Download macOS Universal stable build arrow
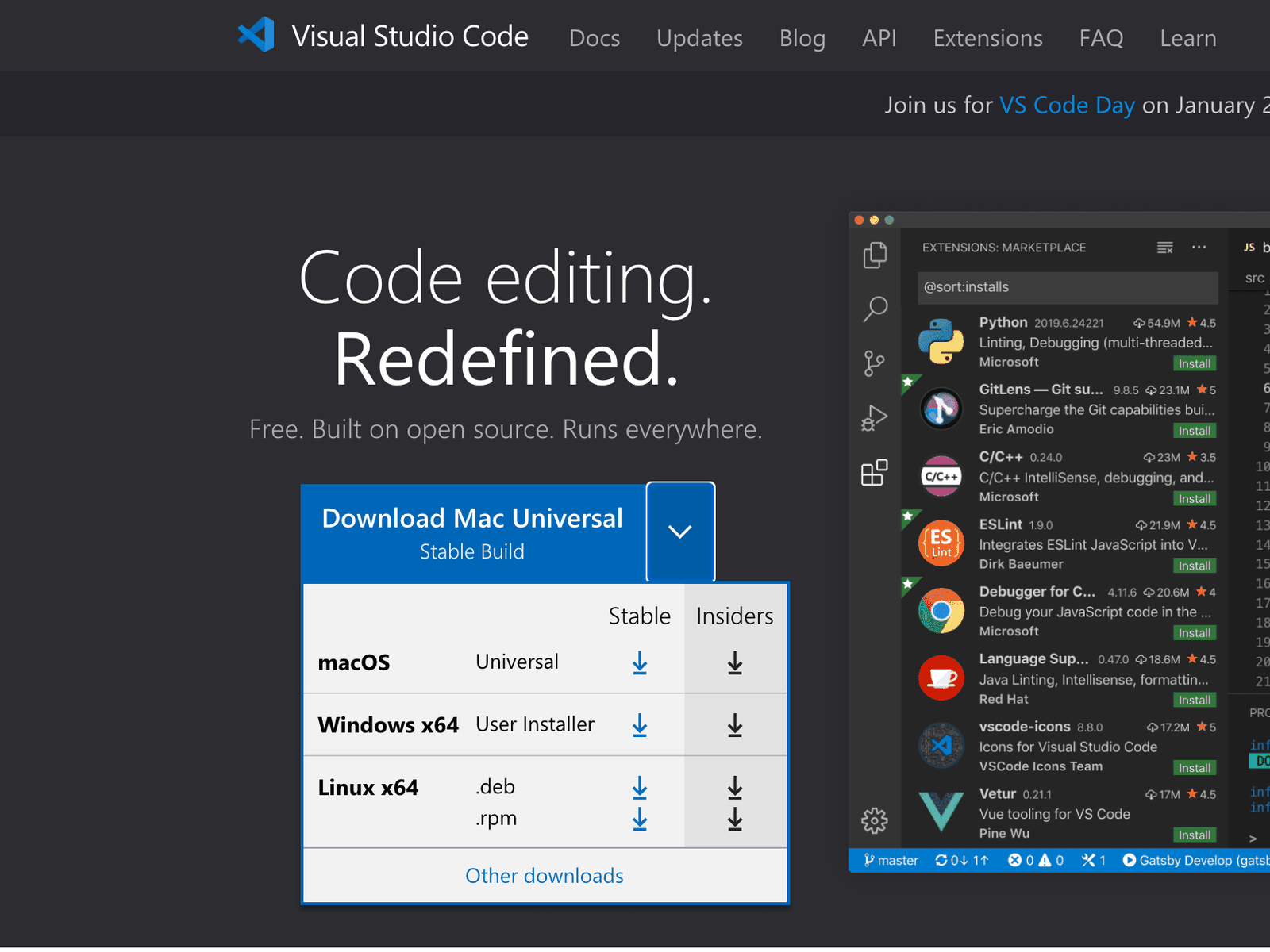This screenshot has height=952, width=1270. pos(639,663)
